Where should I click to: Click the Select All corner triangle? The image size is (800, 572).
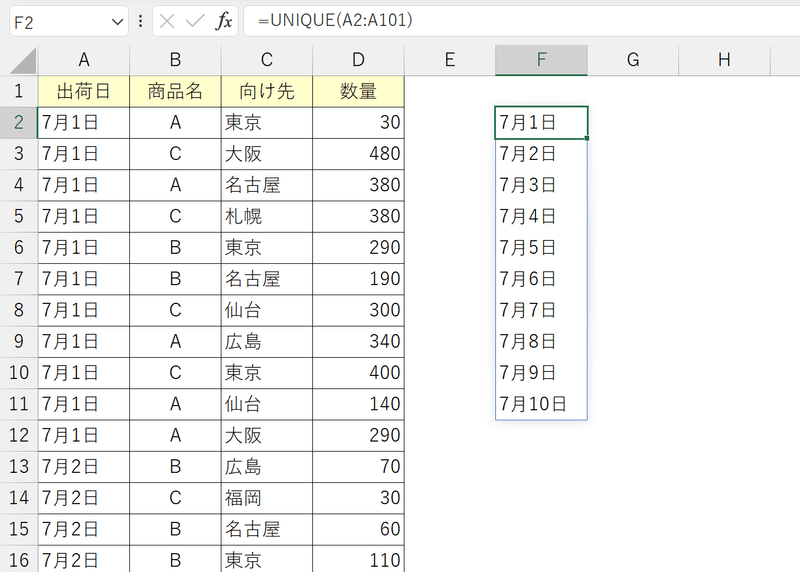[22, 61]
